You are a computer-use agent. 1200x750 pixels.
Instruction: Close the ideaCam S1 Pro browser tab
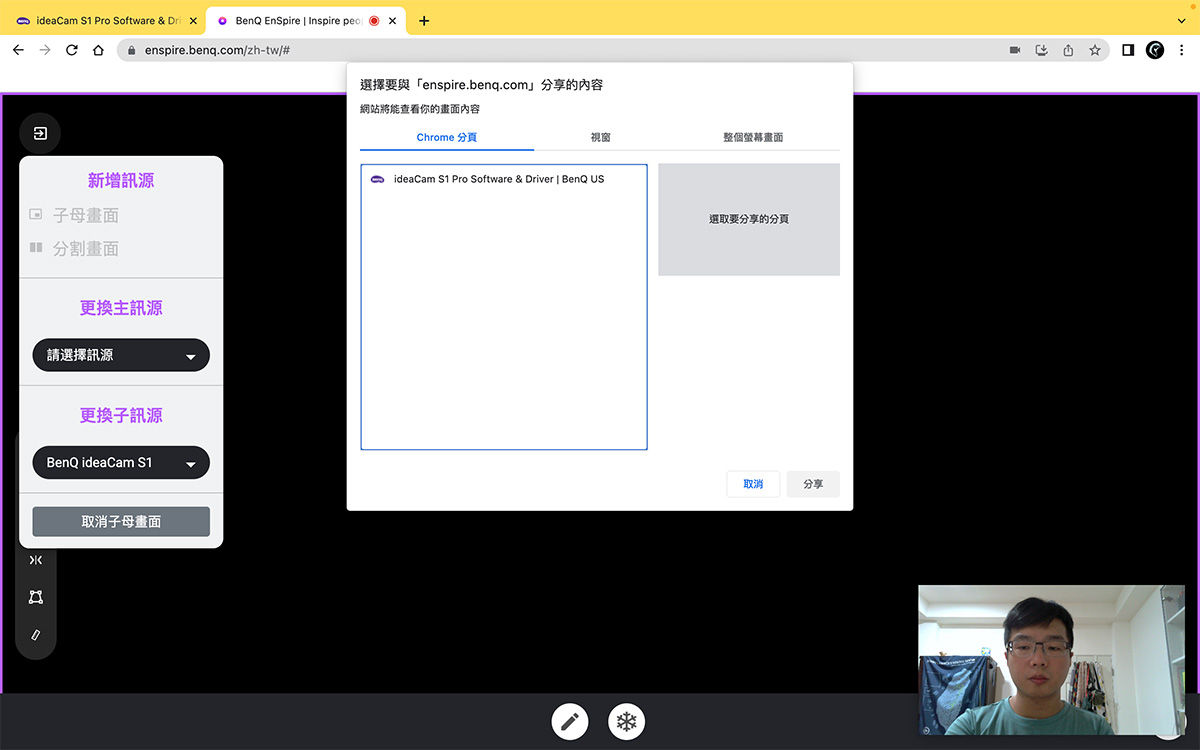[x=193, y=20]
